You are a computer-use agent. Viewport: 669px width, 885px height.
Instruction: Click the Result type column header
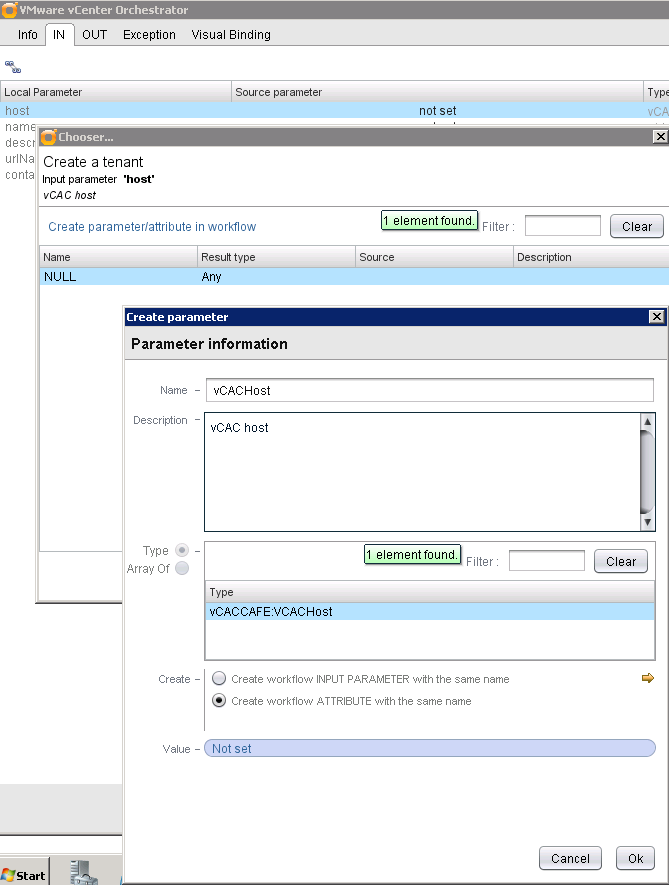(x=276, y=257)
